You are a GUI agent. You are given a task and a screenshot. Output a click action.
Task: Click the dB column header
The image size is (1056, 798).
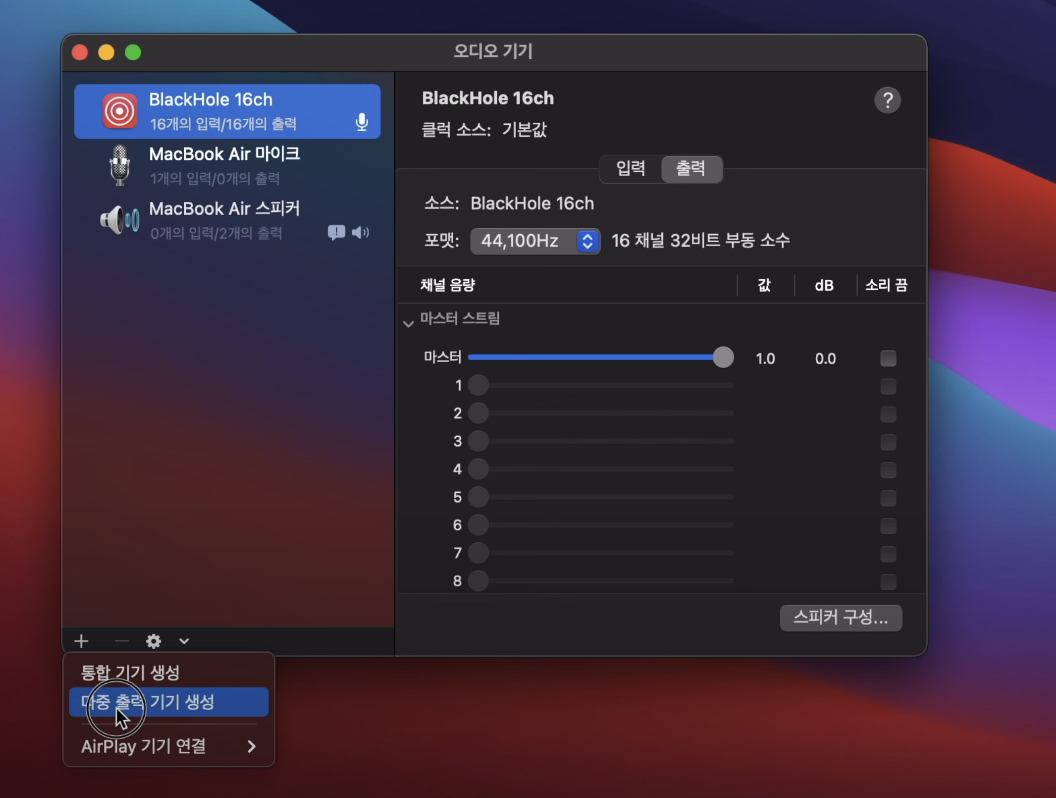[x=824, y=286]
